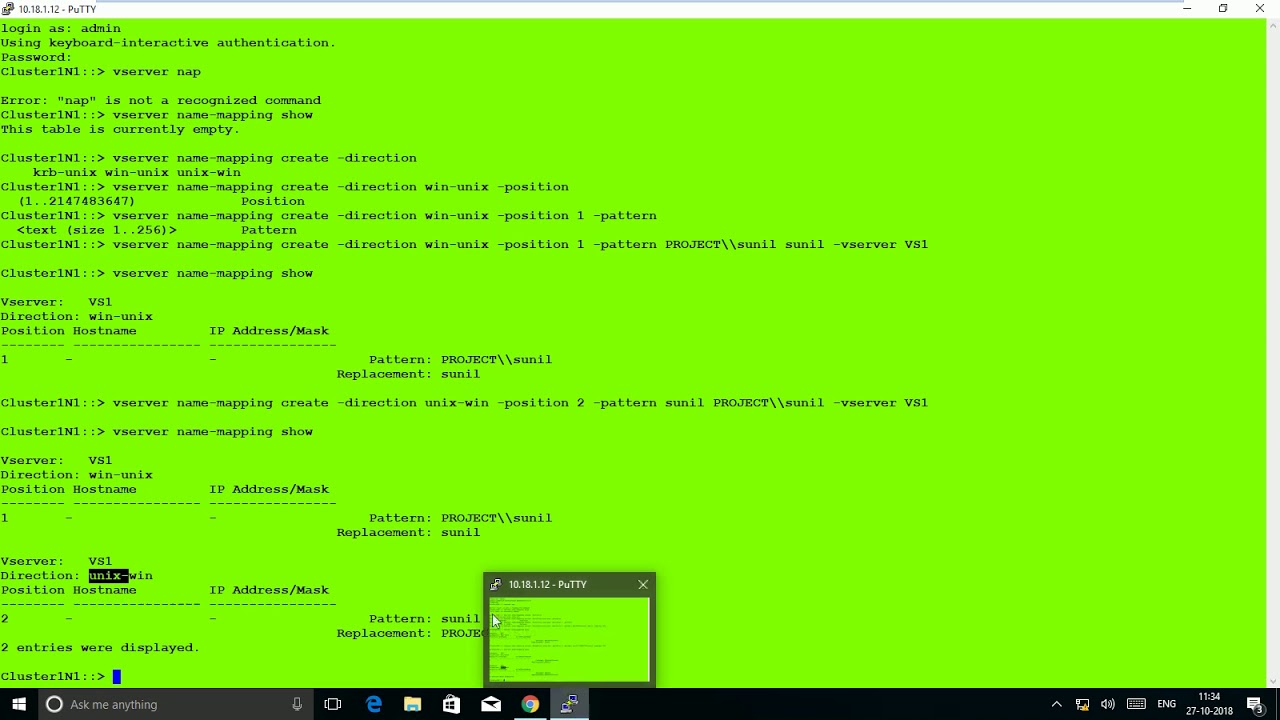Click the PuTTY title bar text '10.18.1.12 - PuTTY'
This screenshot has width=1280, height=720.
pyautogui.click(x=57, y=9)
